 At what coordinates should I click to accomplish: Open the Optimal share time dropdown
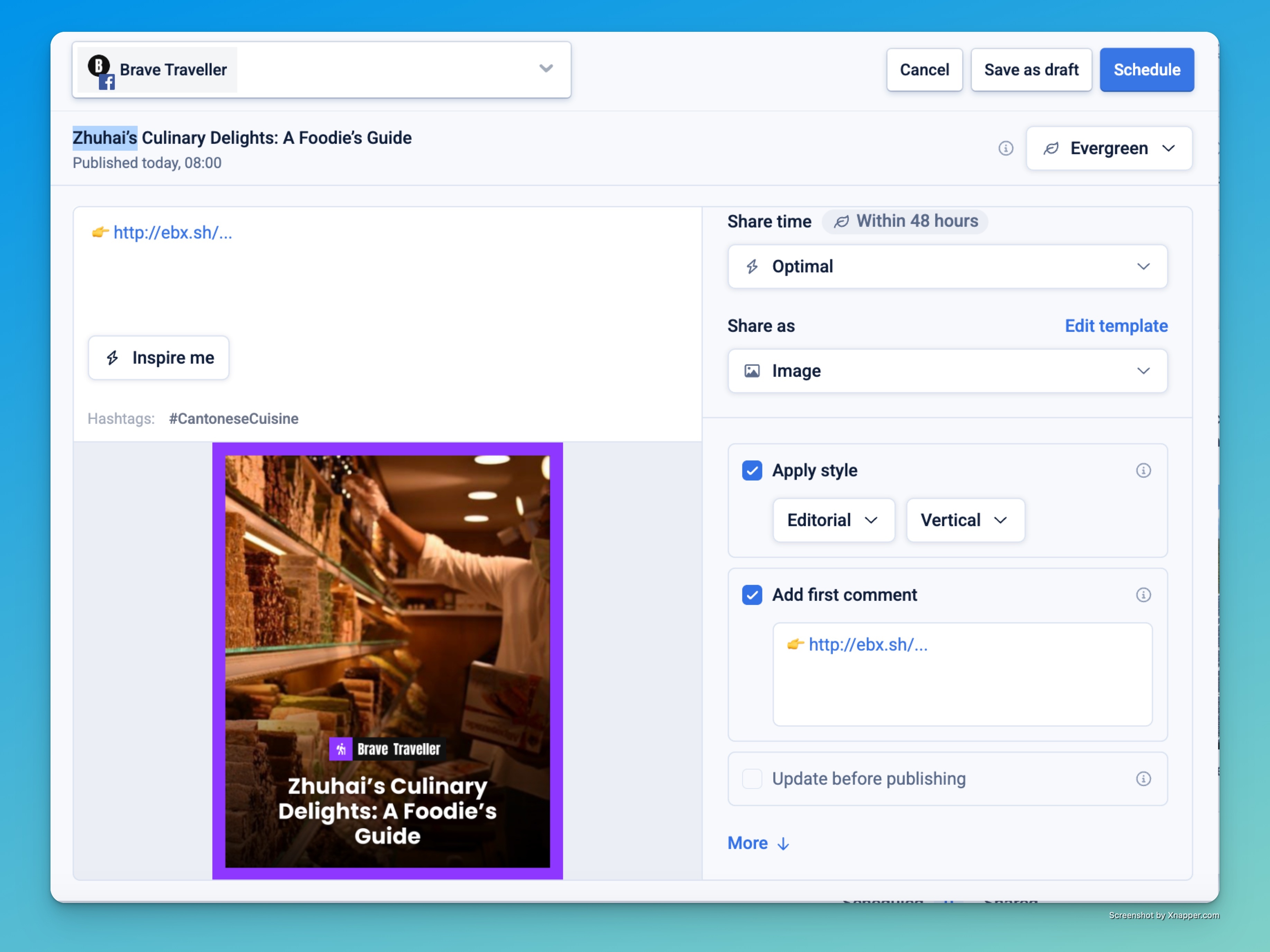pos(947,267)
